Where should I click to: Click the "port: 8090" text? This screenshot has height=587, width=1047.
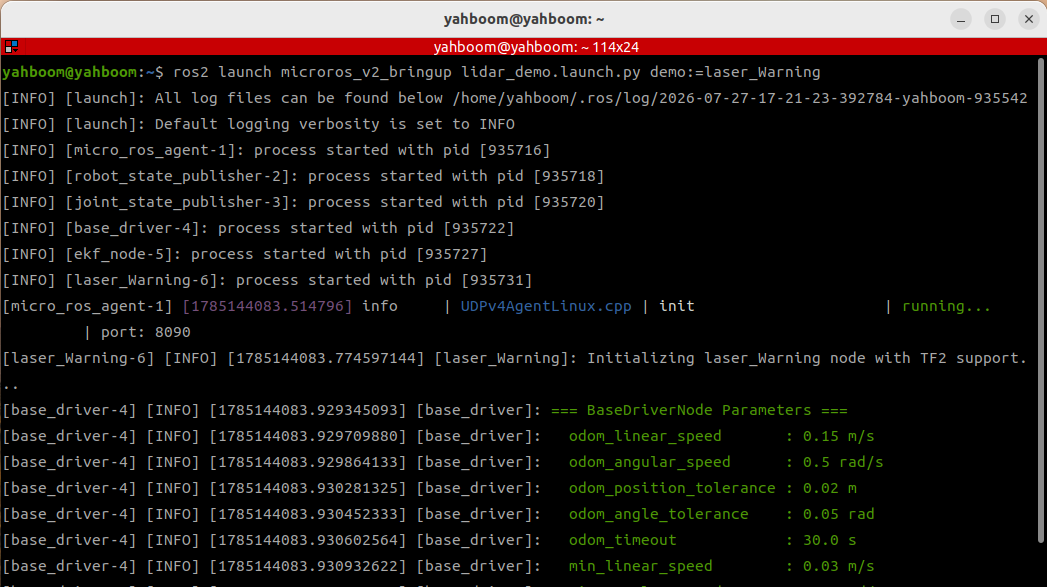point(146,333)
